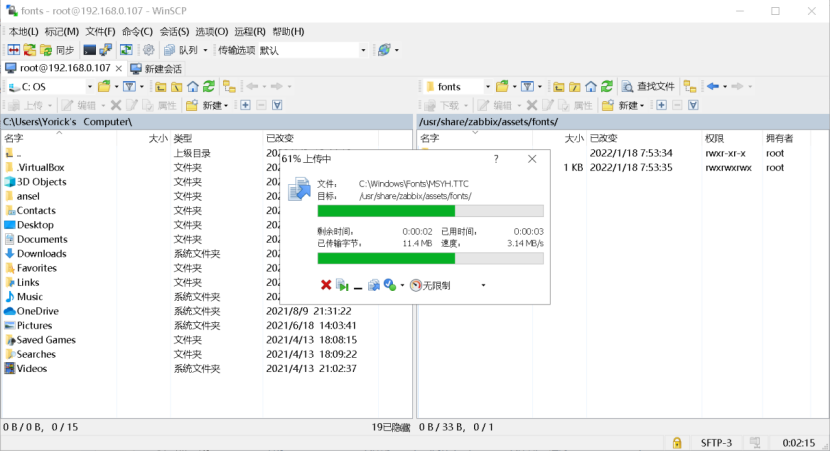Open the remote fonts directory dropdown
Viewport: 830px width, 451px height.
(488, 86)
